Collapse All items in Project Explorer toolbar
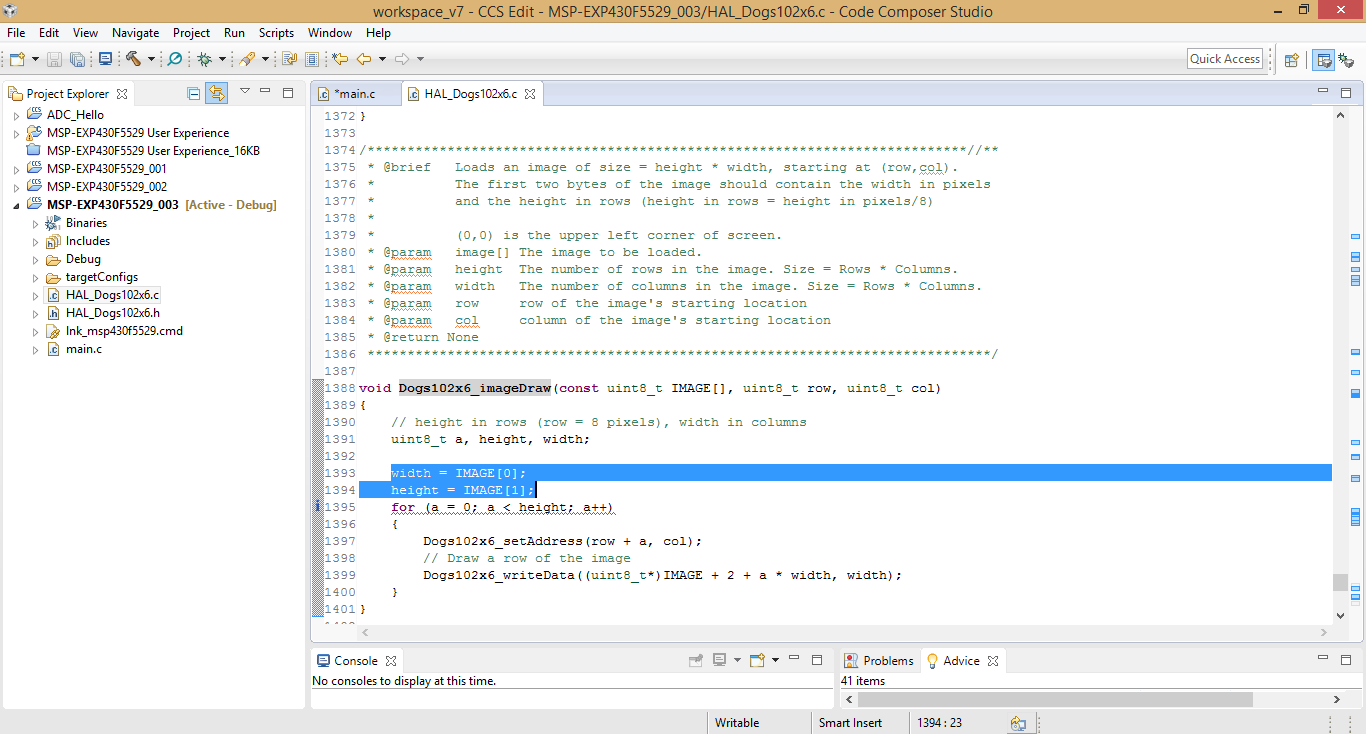 [194, 92]
